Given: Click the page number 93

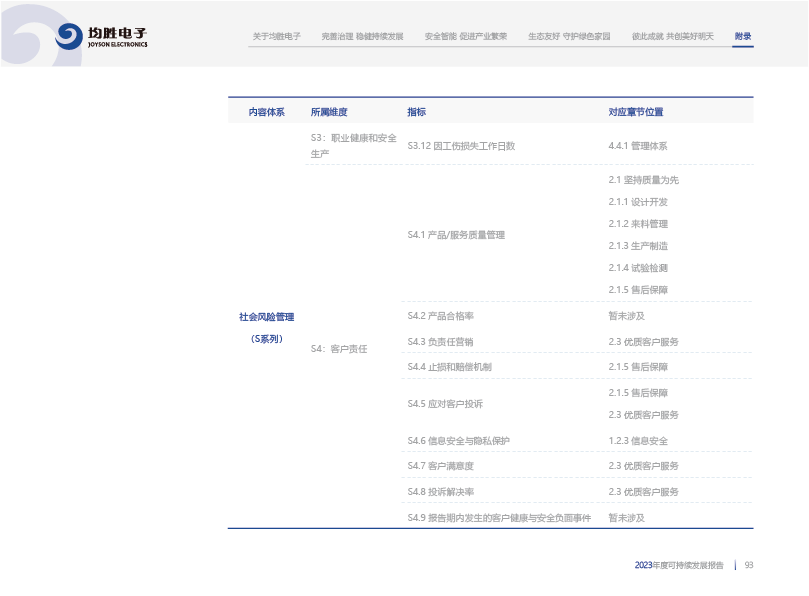Looking at the screenshot, I should point(748,565).
